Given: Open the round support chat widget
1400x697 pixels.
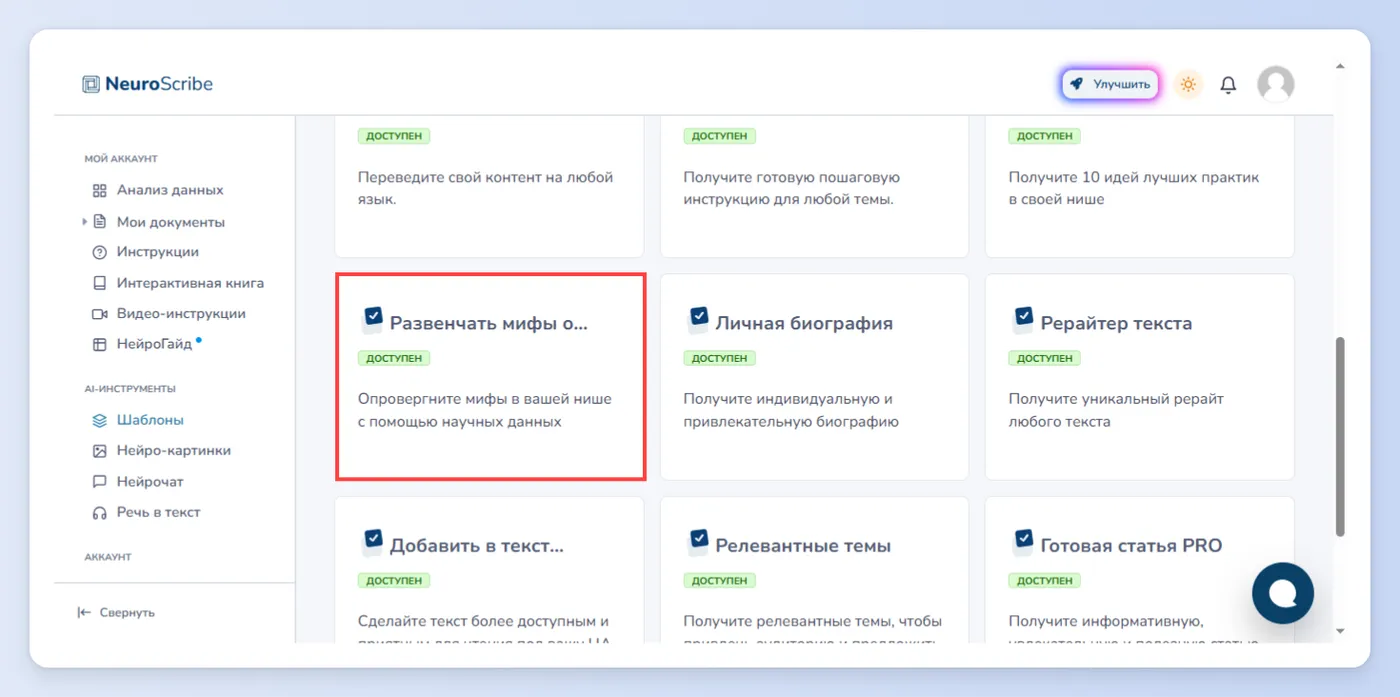Looking at the screenshot, I should pyautogui.click(x=1283, y=593).
